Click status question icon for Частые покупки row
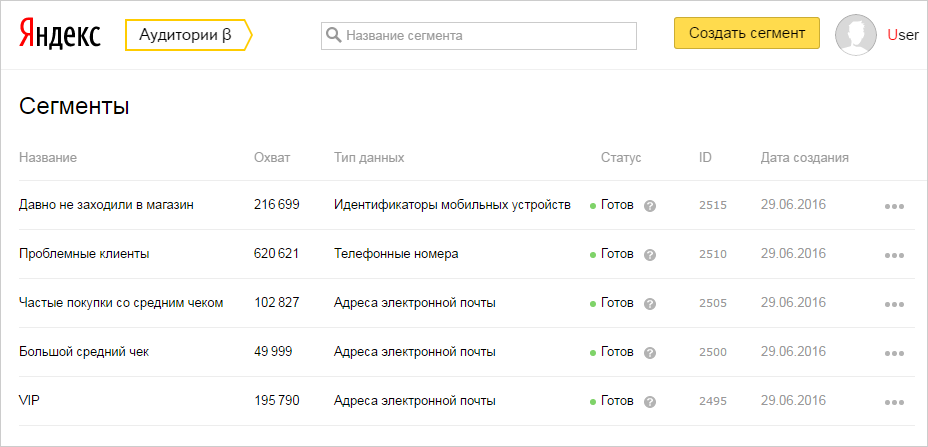 (650, 304)
